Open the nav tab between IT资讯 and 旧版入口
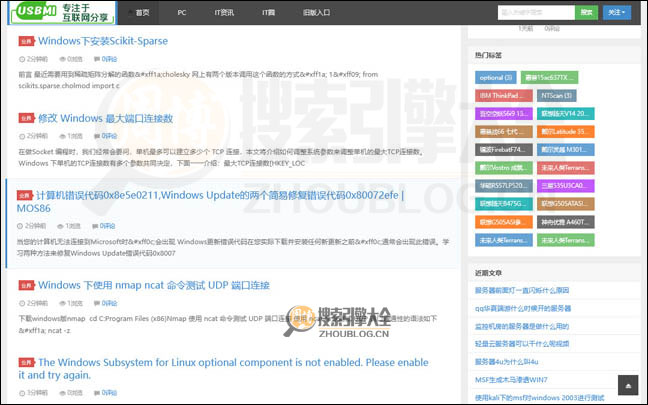 [x=268, y=12]
